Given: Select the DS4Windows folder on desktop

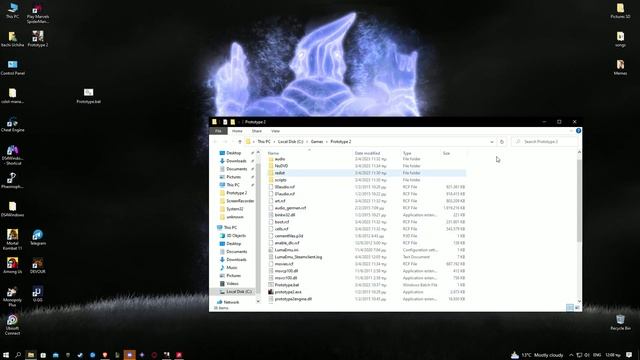Looking at the screenshot, I should [x=13, y=209].
